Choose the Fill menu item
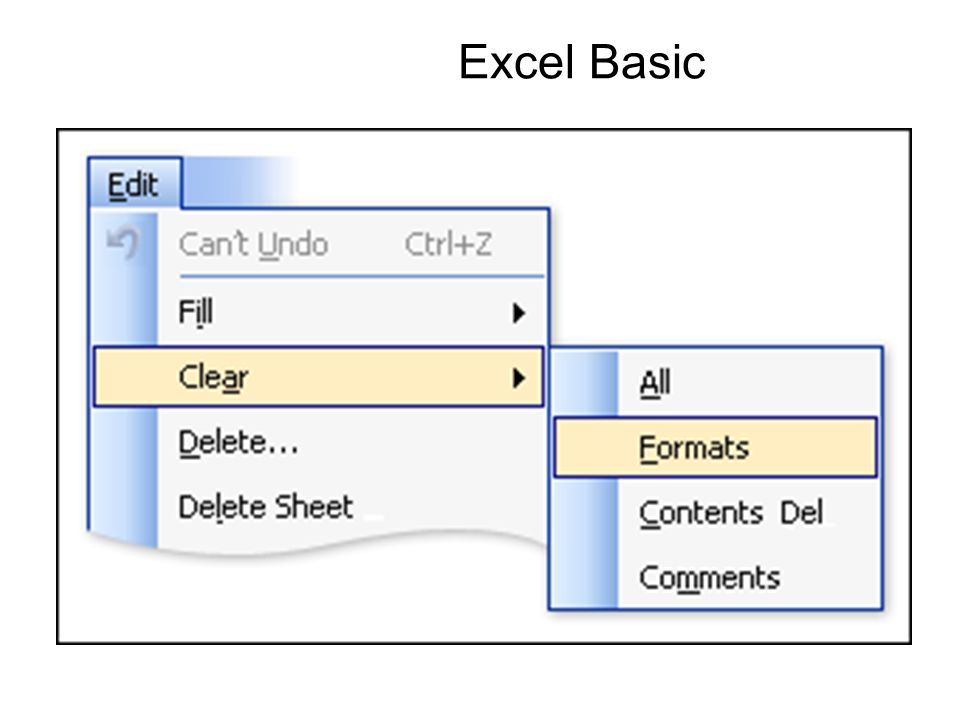Screen dimensions: 960x720 [x=351, y=312]
